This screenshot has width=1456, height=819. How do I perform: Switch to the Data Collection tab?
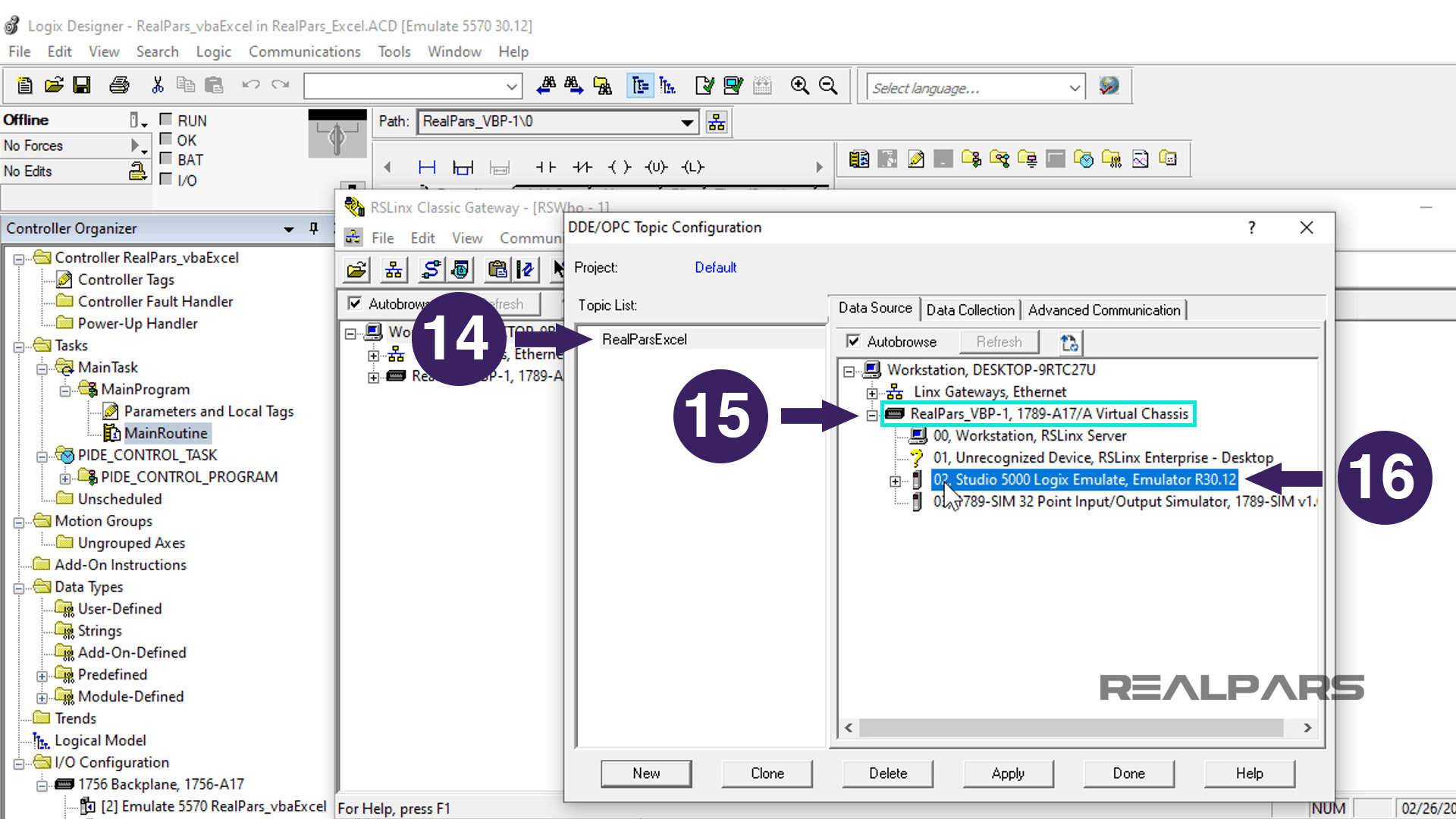coord(970,310)
